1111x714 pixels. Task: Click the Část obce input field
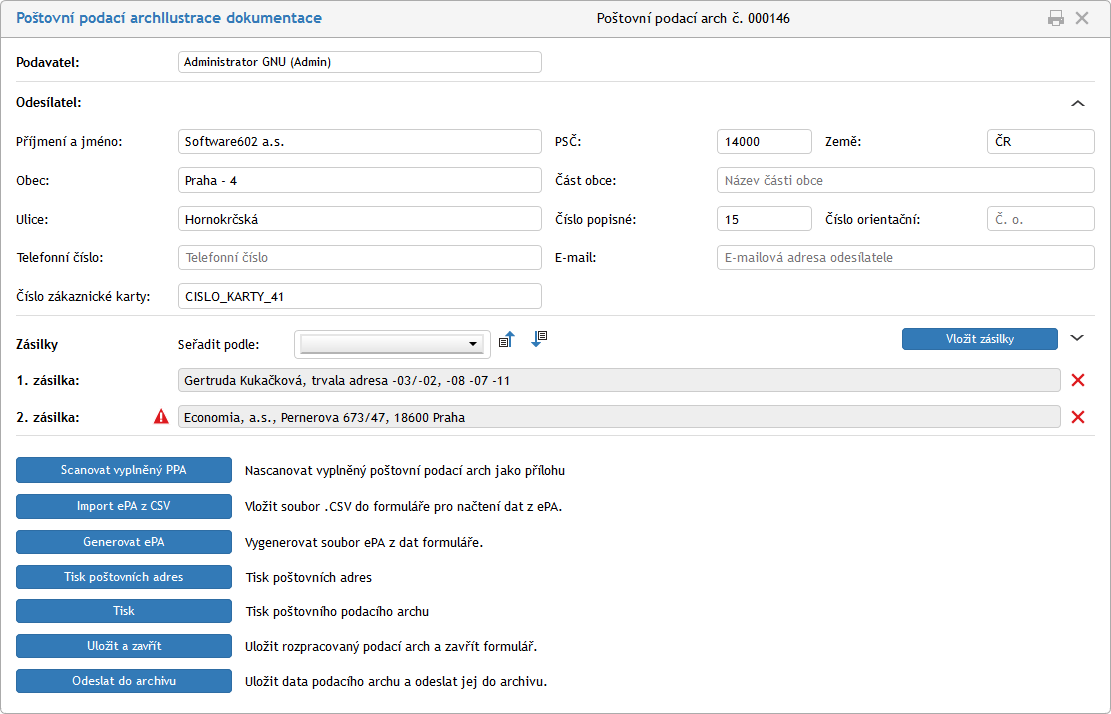pos(906,180)
